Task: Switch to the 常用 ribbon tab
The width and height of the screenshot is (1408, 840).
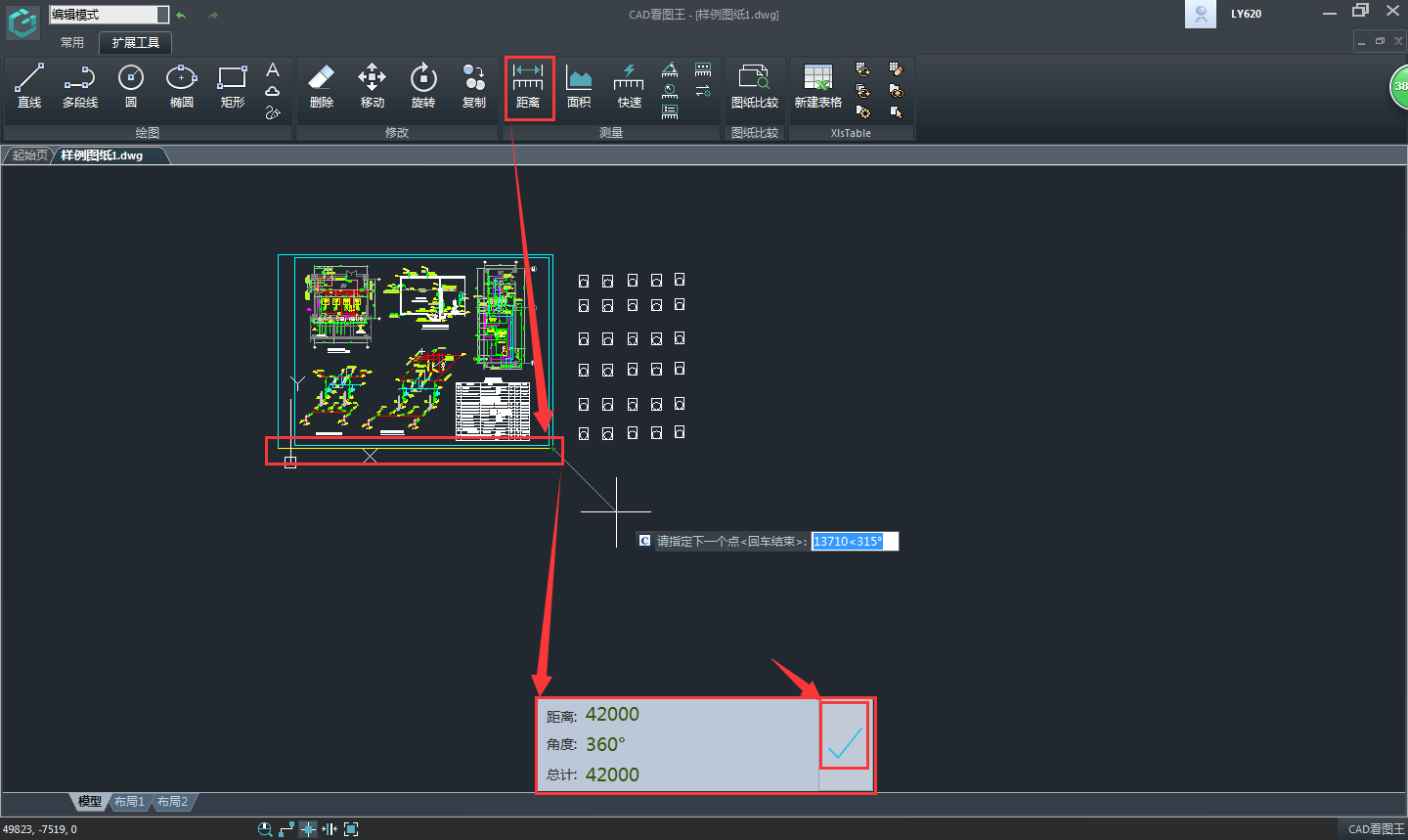Action: 72,43
